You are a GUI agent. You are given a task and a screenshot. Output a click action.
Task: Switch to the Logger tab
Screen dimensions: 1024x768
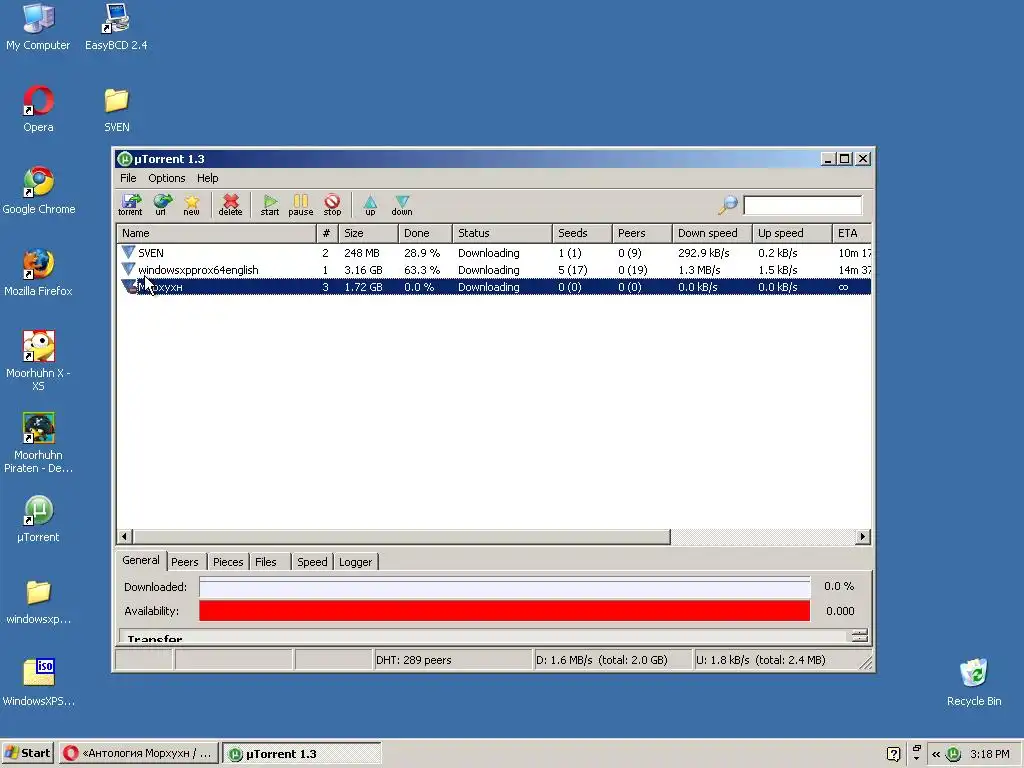tap(355, 562)
